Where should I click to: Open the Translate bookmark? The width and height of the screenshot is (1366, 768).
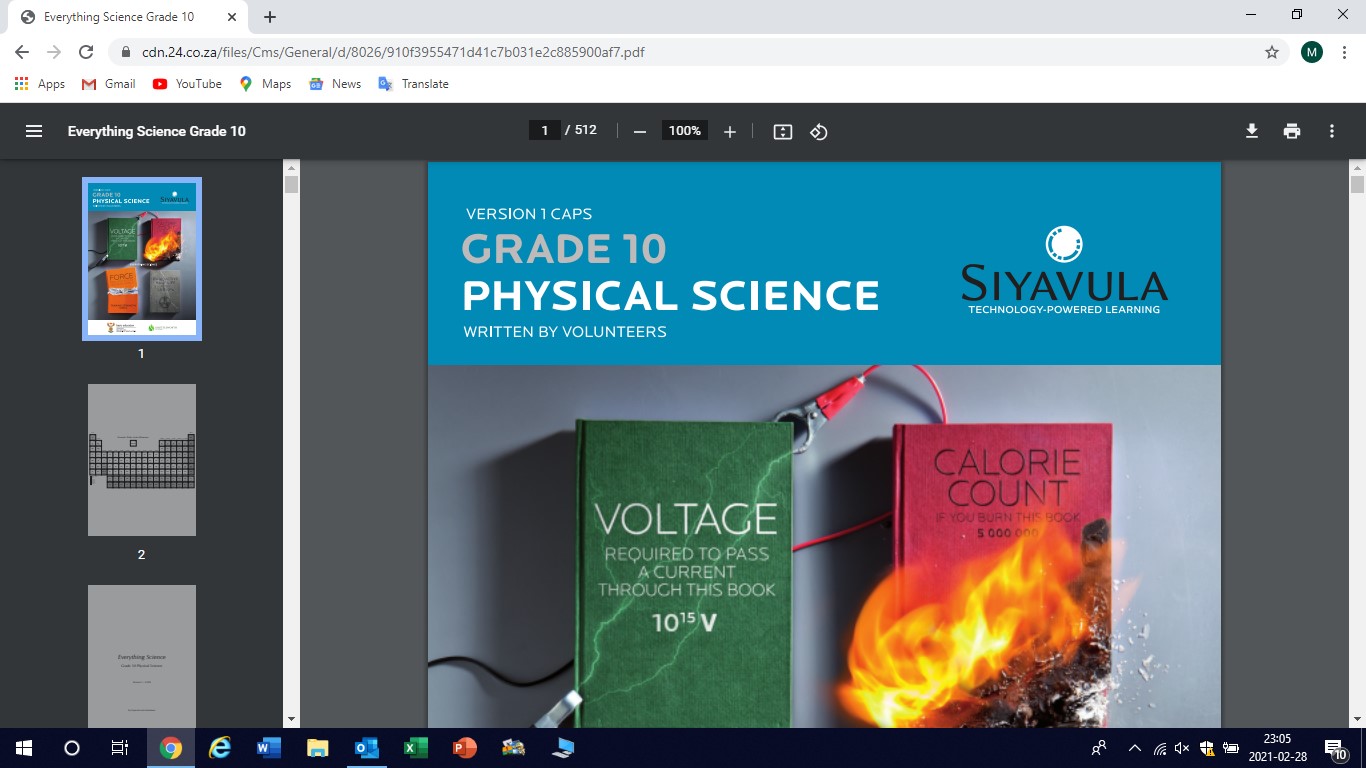point(413,84)
